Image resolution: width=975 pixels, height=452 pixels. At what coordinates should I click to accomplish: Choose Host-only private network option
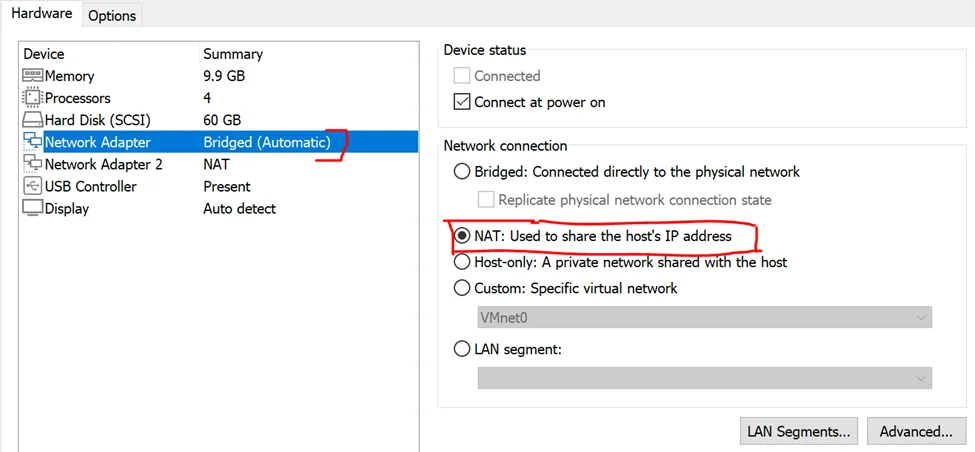coord(461,262)
